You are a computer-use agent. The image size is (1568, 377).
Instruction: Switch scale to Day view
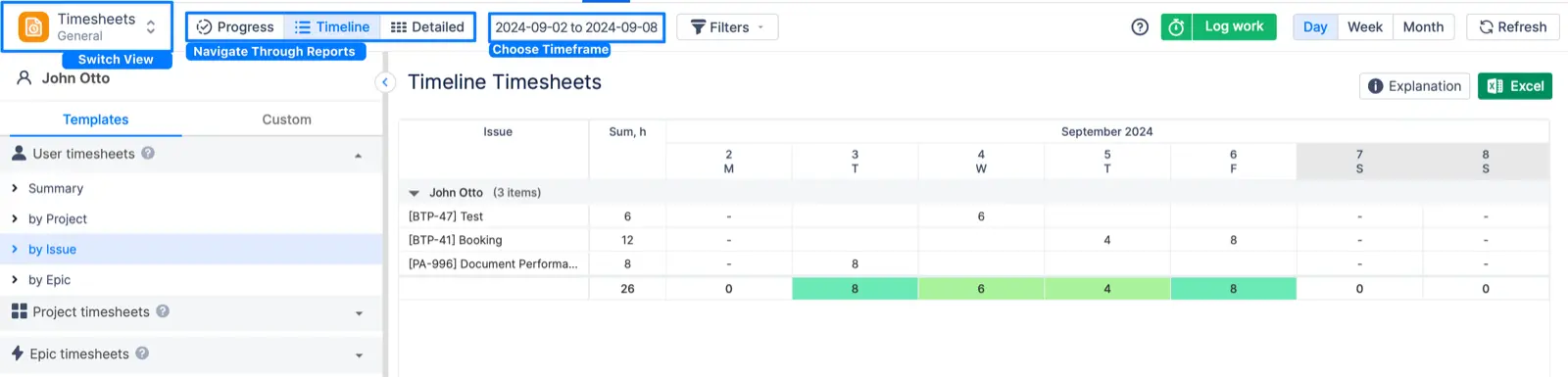(1315, 27)
